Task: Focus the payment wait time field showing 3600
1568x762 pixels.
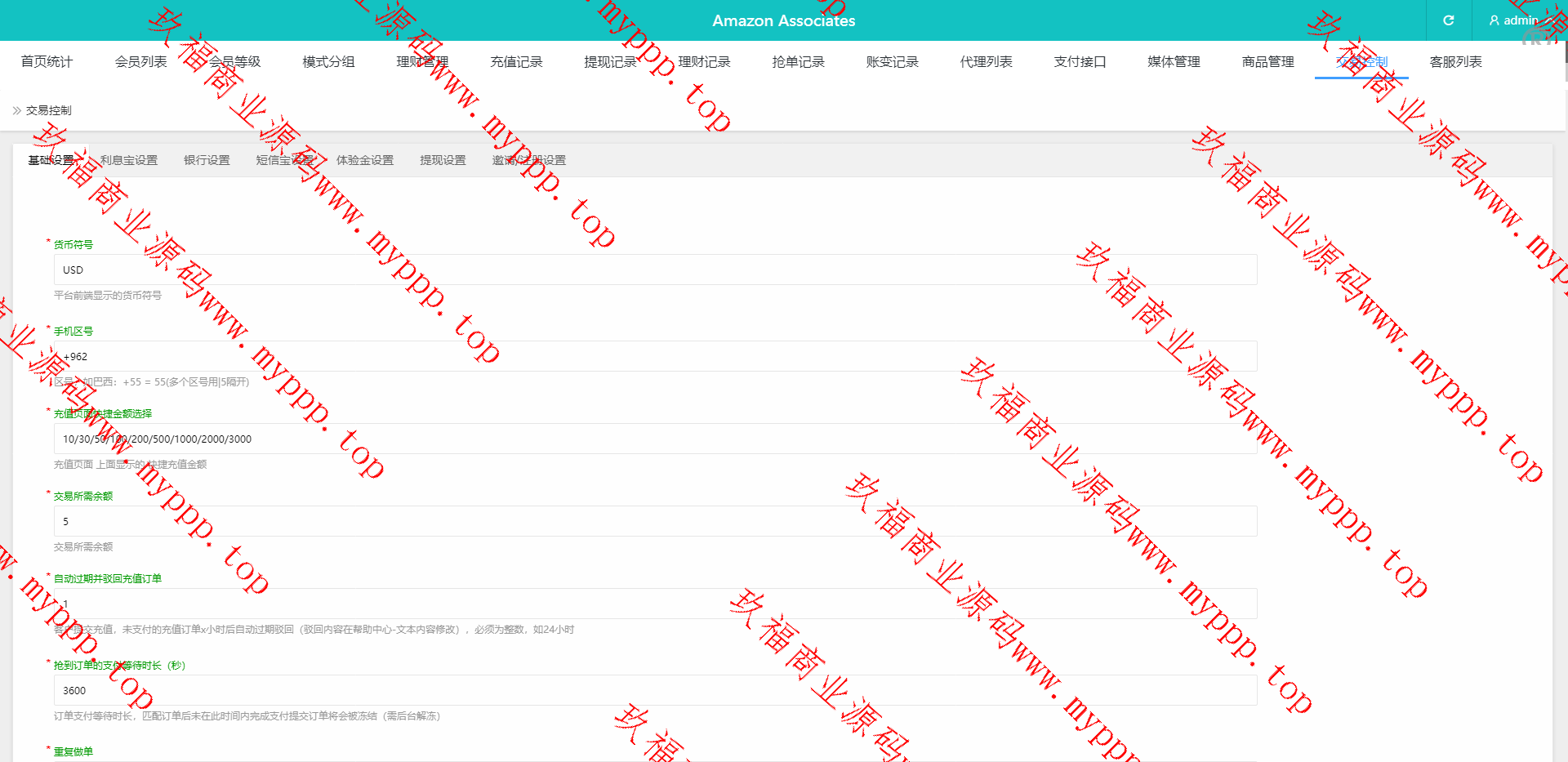Action: pyautogui.click(x=655, y=690)
